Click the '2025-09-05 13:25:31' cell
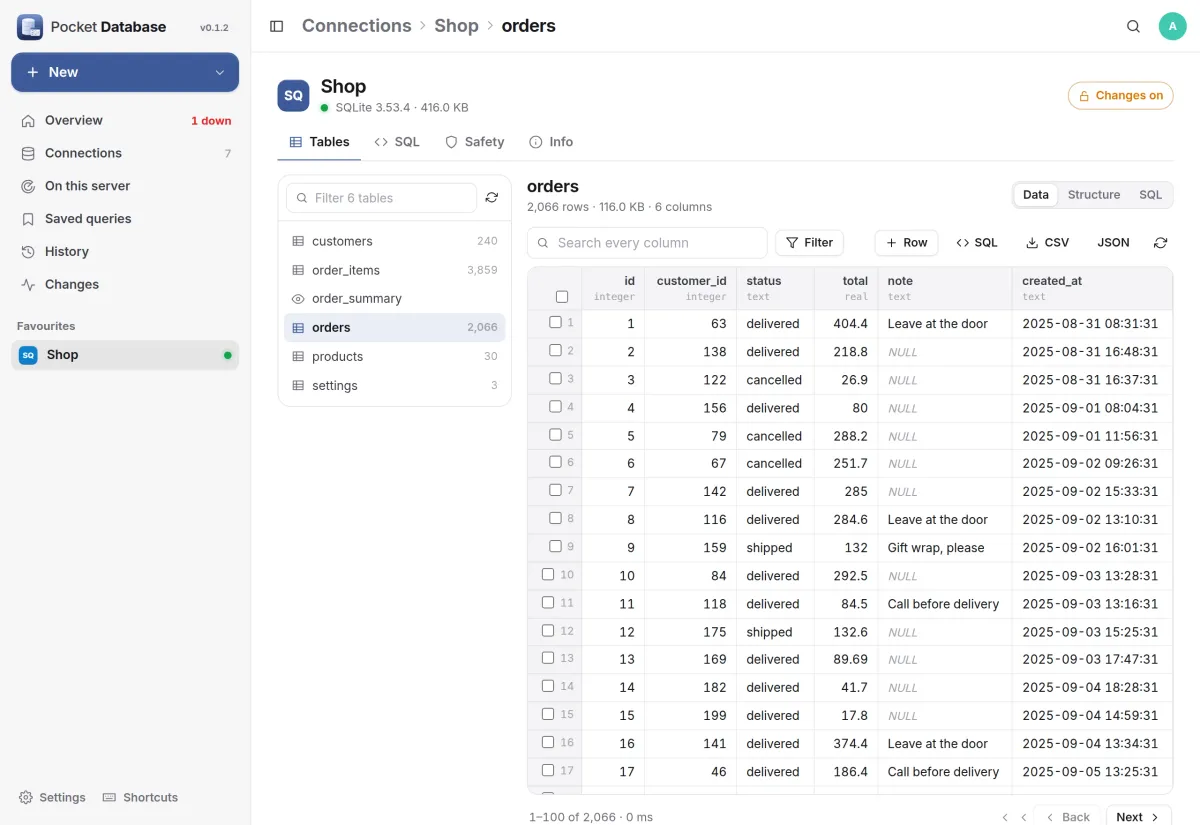The width and height of the screenshot is (1200, 825). 1091,772
